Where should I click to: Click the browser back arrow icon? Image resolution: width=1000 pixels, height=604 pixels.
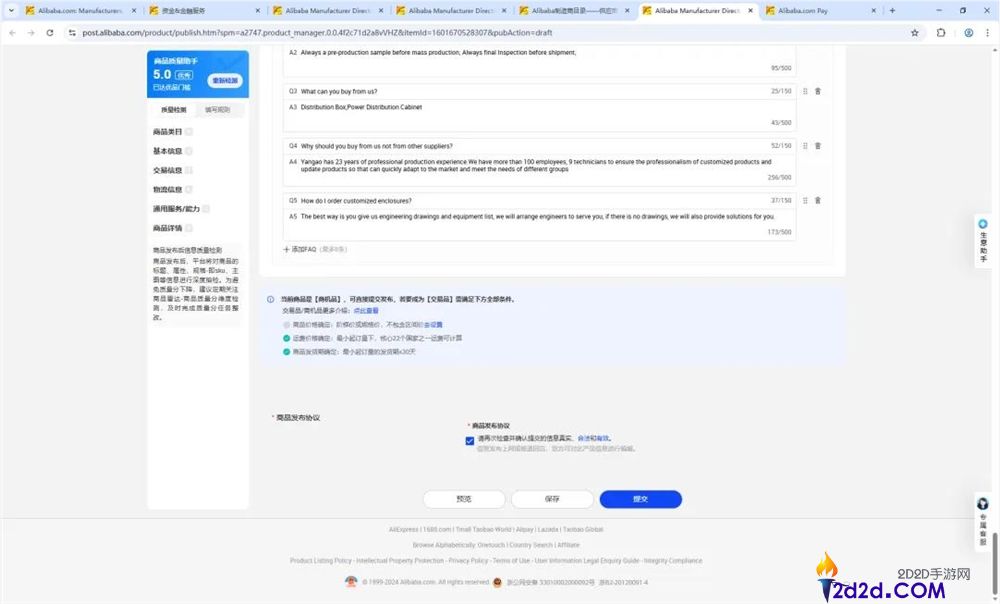point(11,32)
